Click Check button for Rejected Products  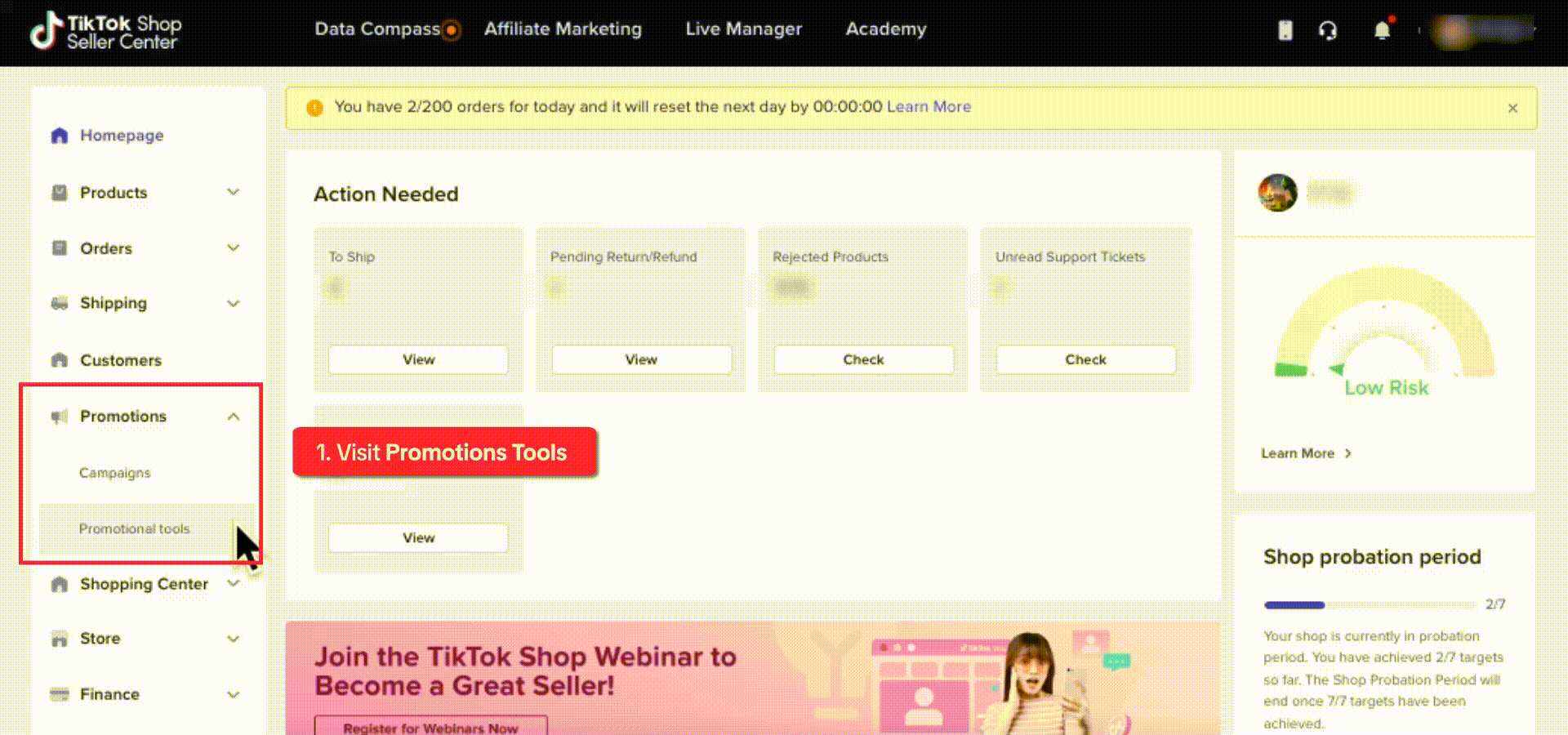[863, 359]
